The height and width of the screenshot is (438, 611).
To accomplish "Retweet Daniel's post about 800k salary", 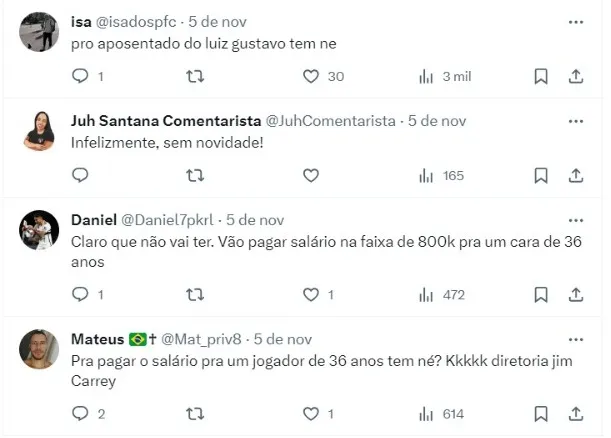I will click(x=196, y=294).
